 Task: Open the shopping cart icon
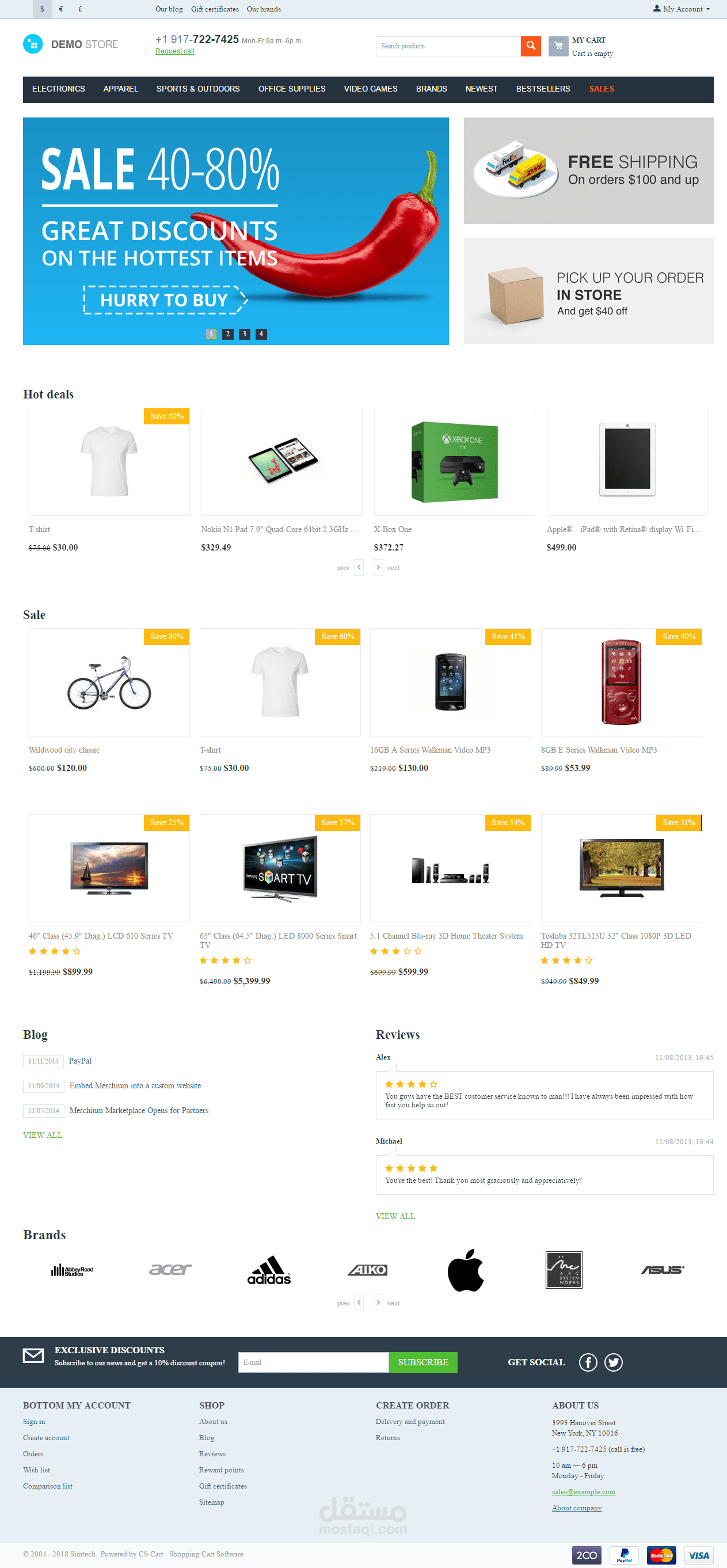pos(558,46)
